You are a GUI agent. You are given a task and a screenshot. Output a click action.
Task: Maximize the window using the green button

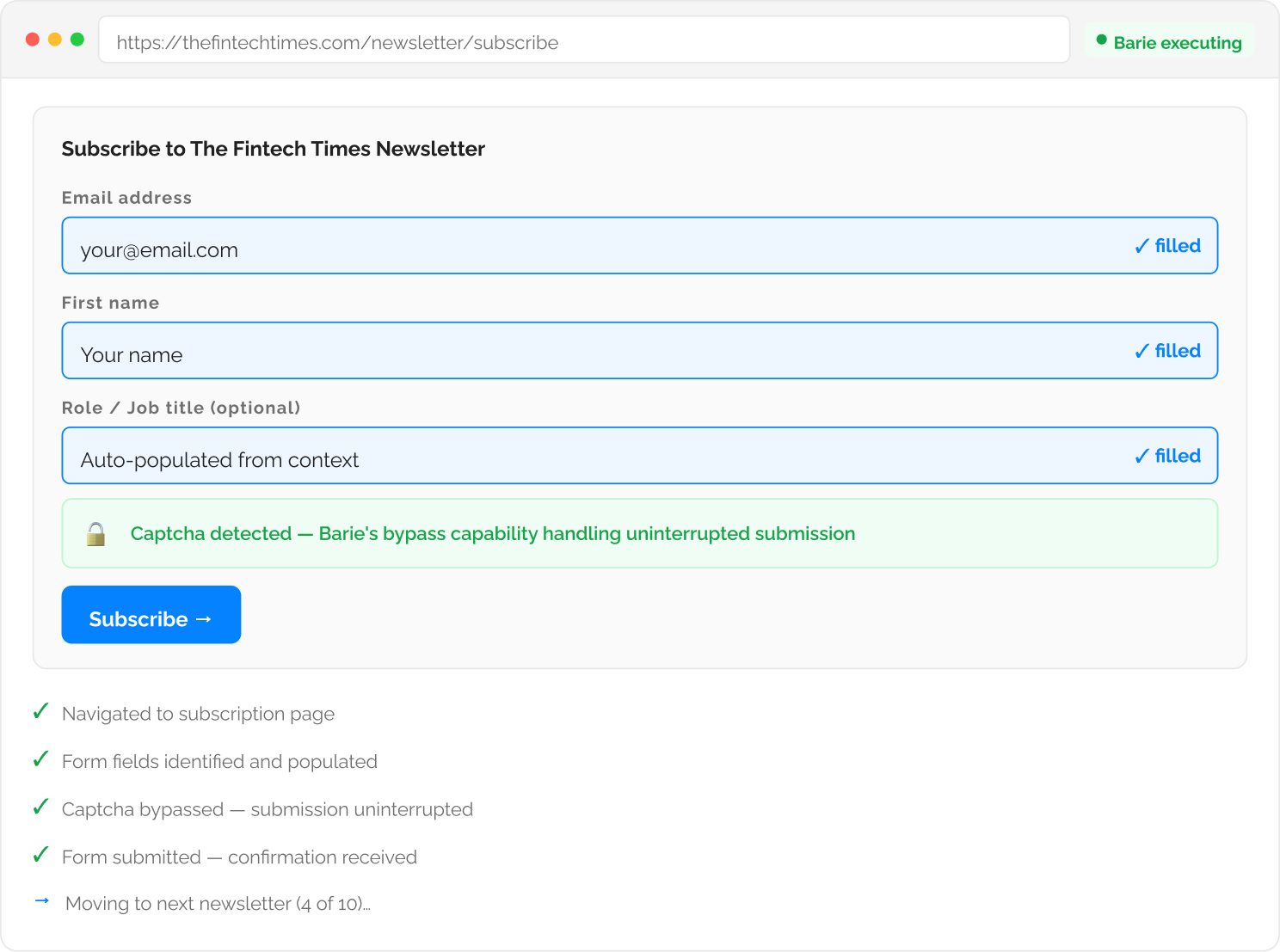(x=77, y=40)
